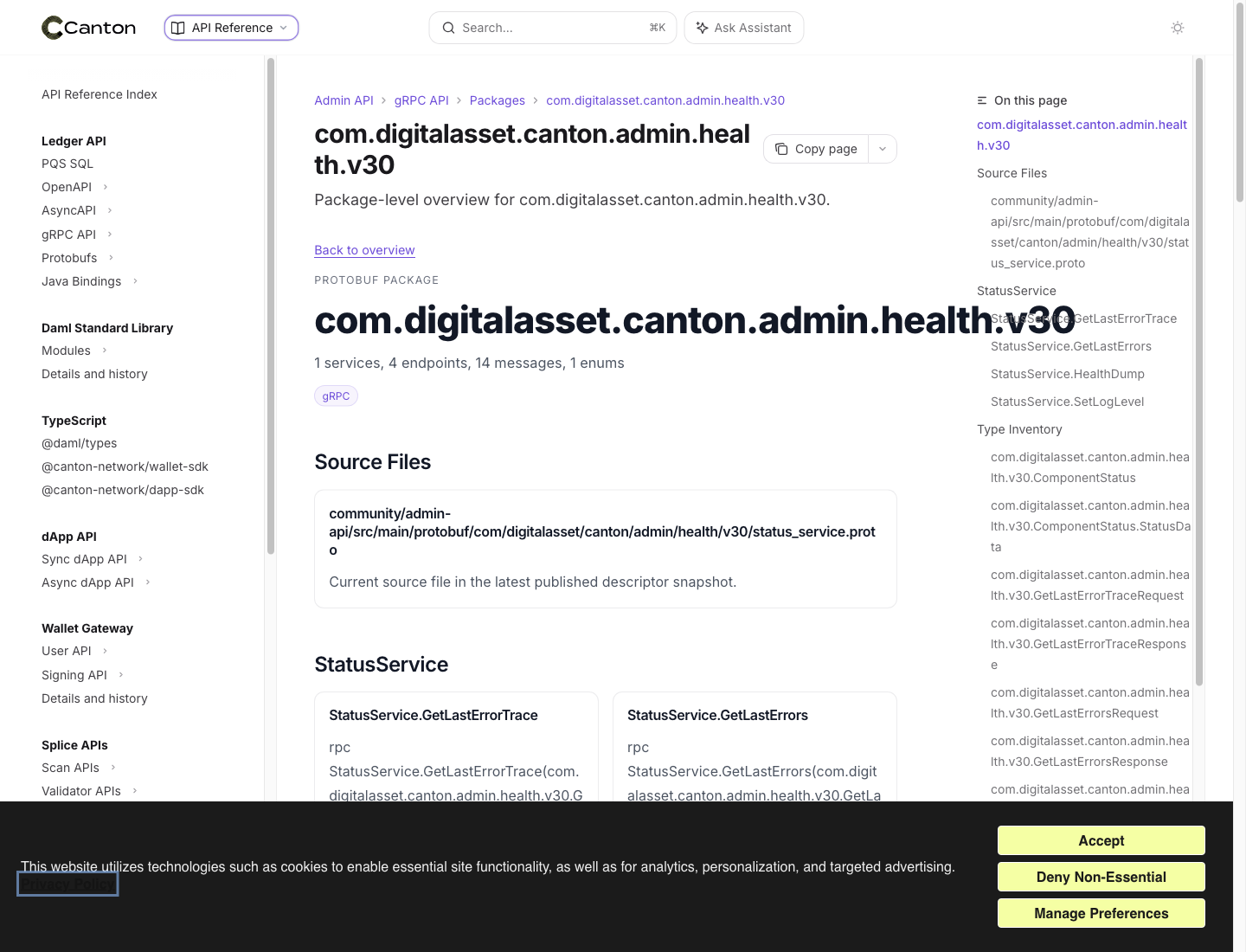Viewport: 1246px width, 952px height.
Task: Expand the Validator APIs section
Action: (135, 791)
